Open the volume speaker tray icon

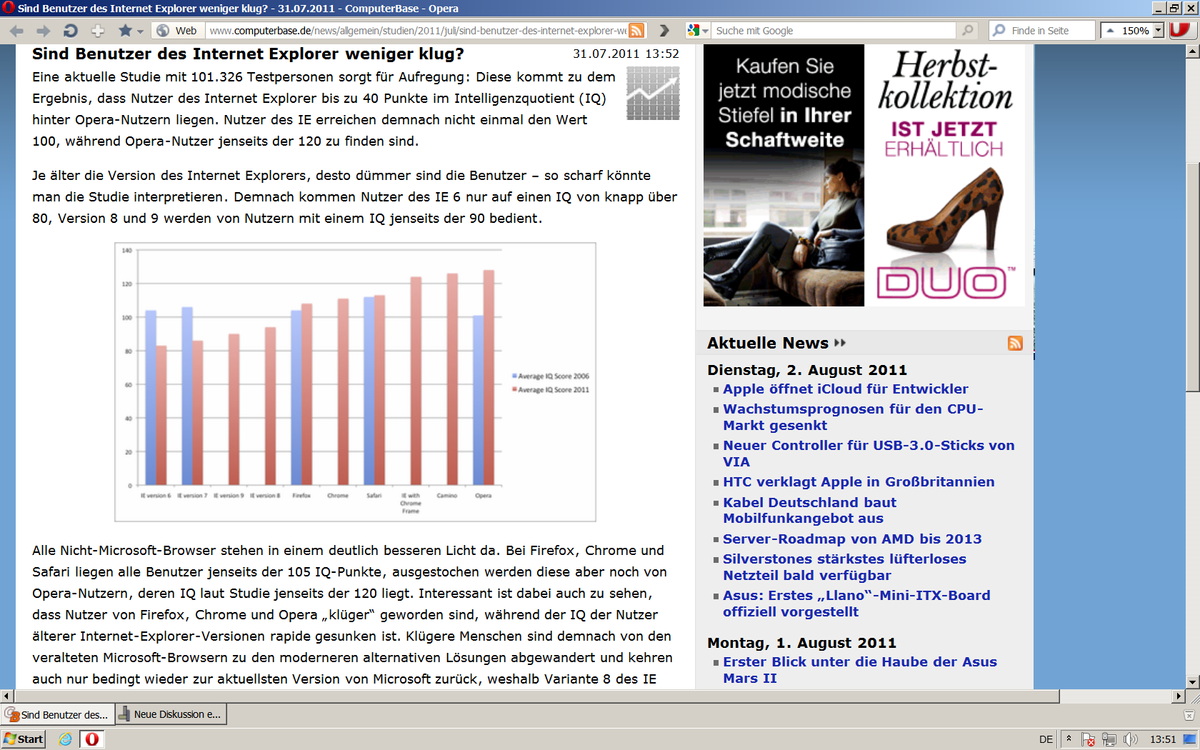coord(1131,739)
